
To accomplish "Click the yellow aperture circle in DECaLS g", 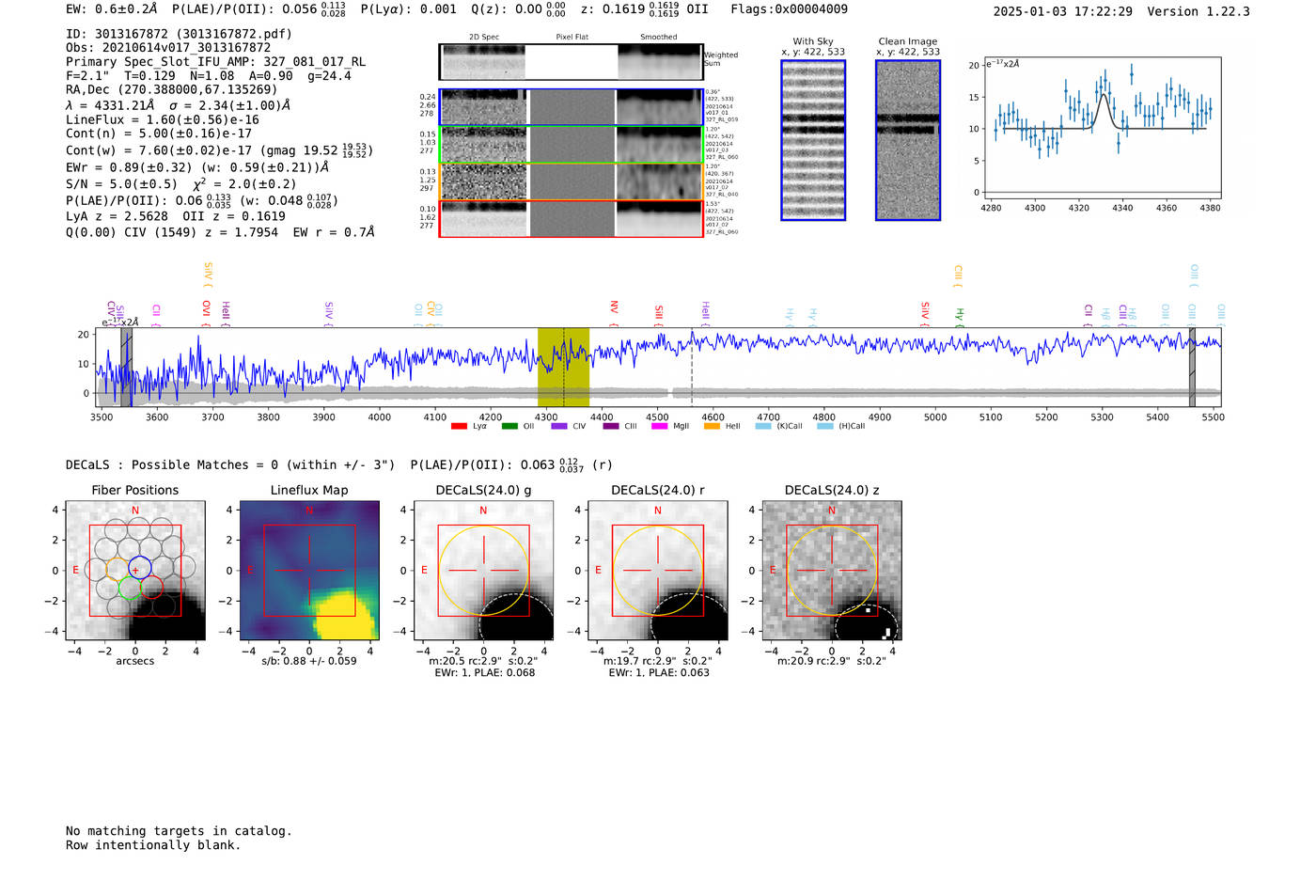I will (483, 571).
